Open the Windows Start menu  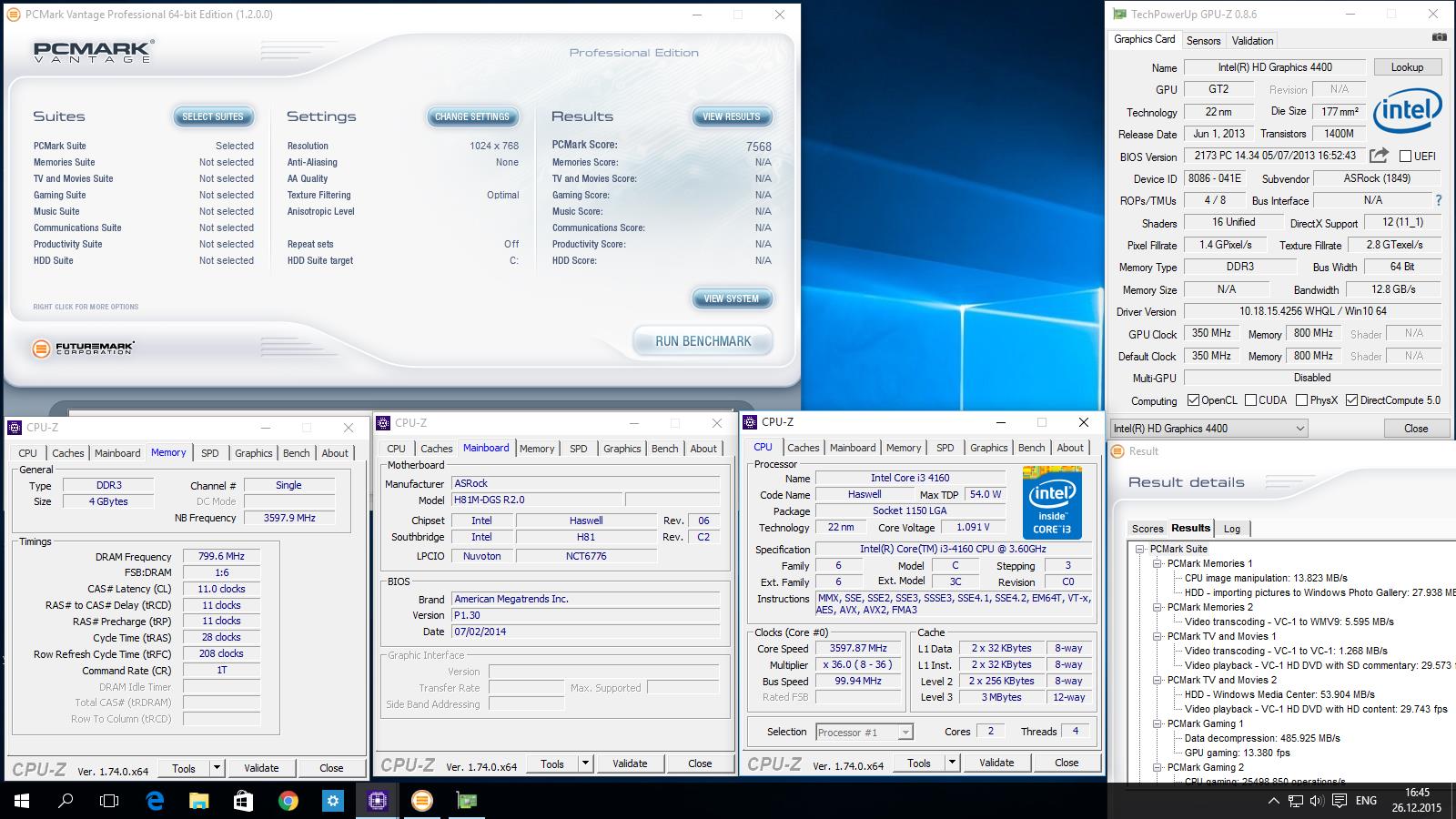22,801
